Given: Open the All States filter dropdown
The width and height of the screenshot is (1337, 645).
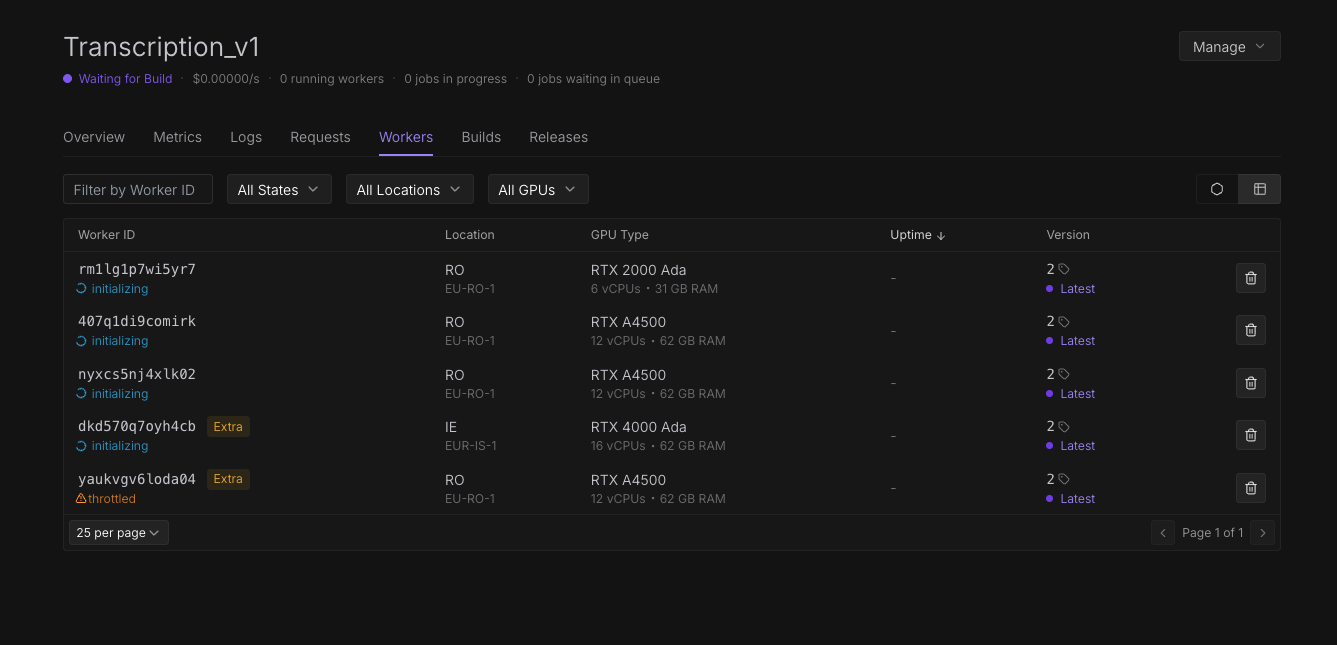Looking at the screenshot, I should click(x=279, y=190).
